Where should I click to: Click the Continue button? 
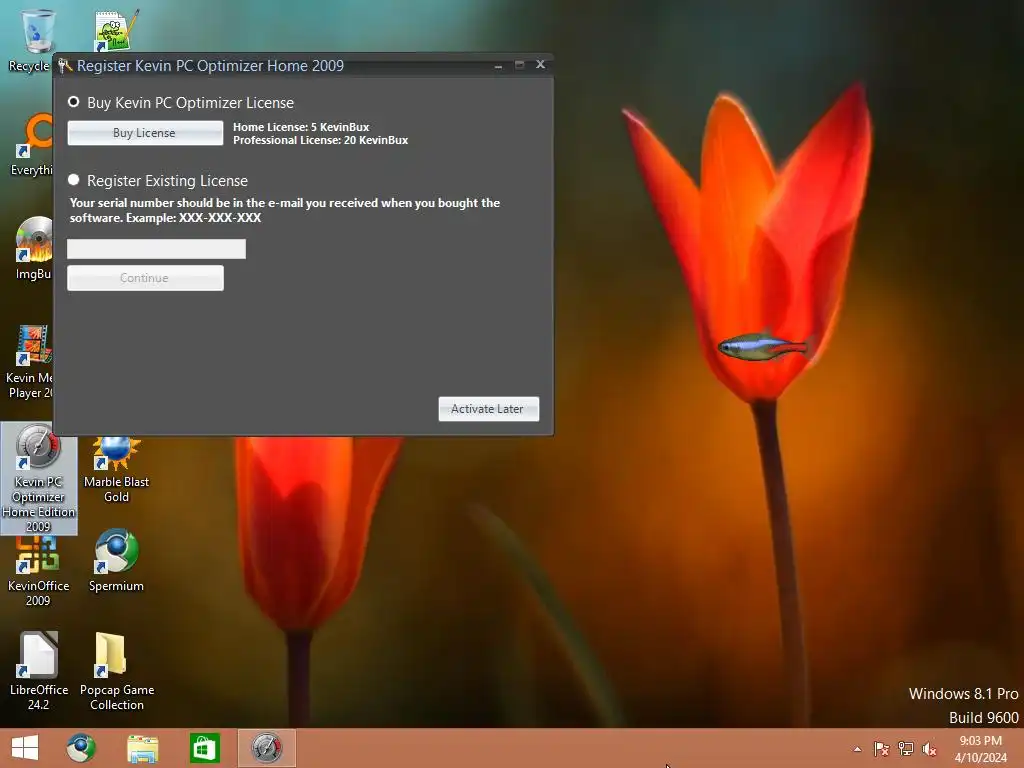(x=145, y=278)
